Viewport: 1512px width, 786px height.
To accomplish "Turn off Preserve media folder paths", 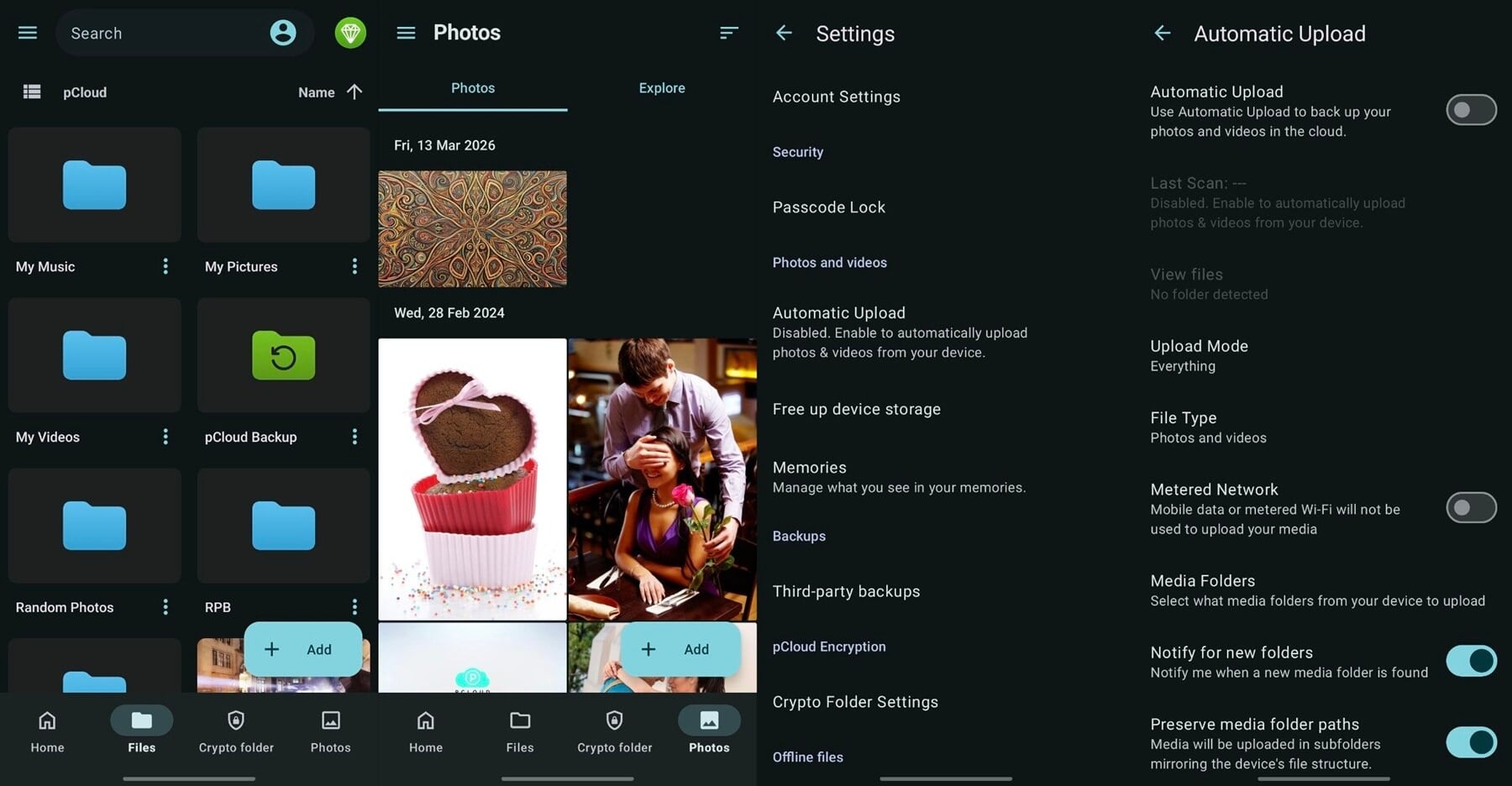I will [x=1471, y=742].
